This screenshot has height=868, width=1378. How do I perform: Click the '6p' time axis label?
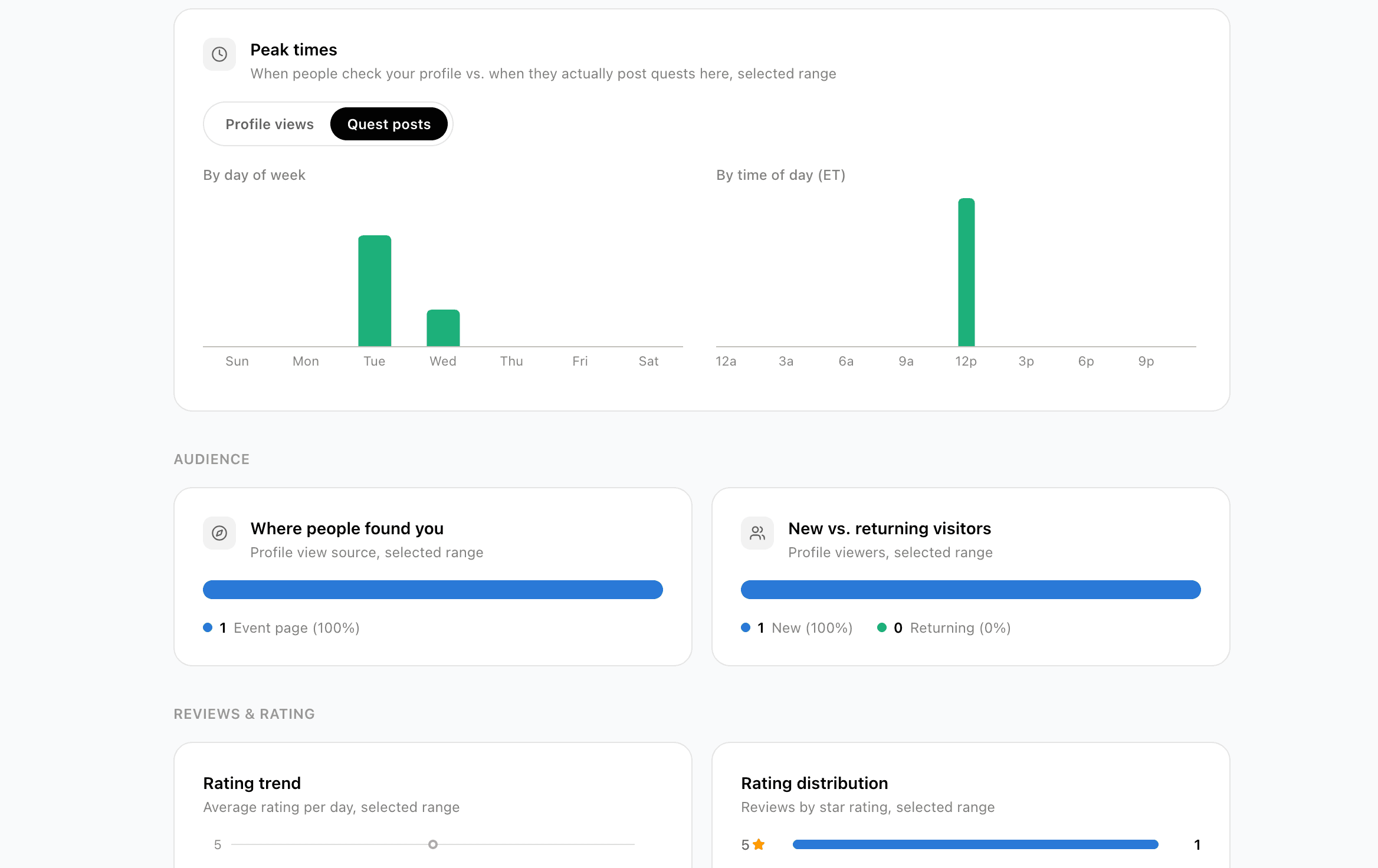pos(1087,361)
